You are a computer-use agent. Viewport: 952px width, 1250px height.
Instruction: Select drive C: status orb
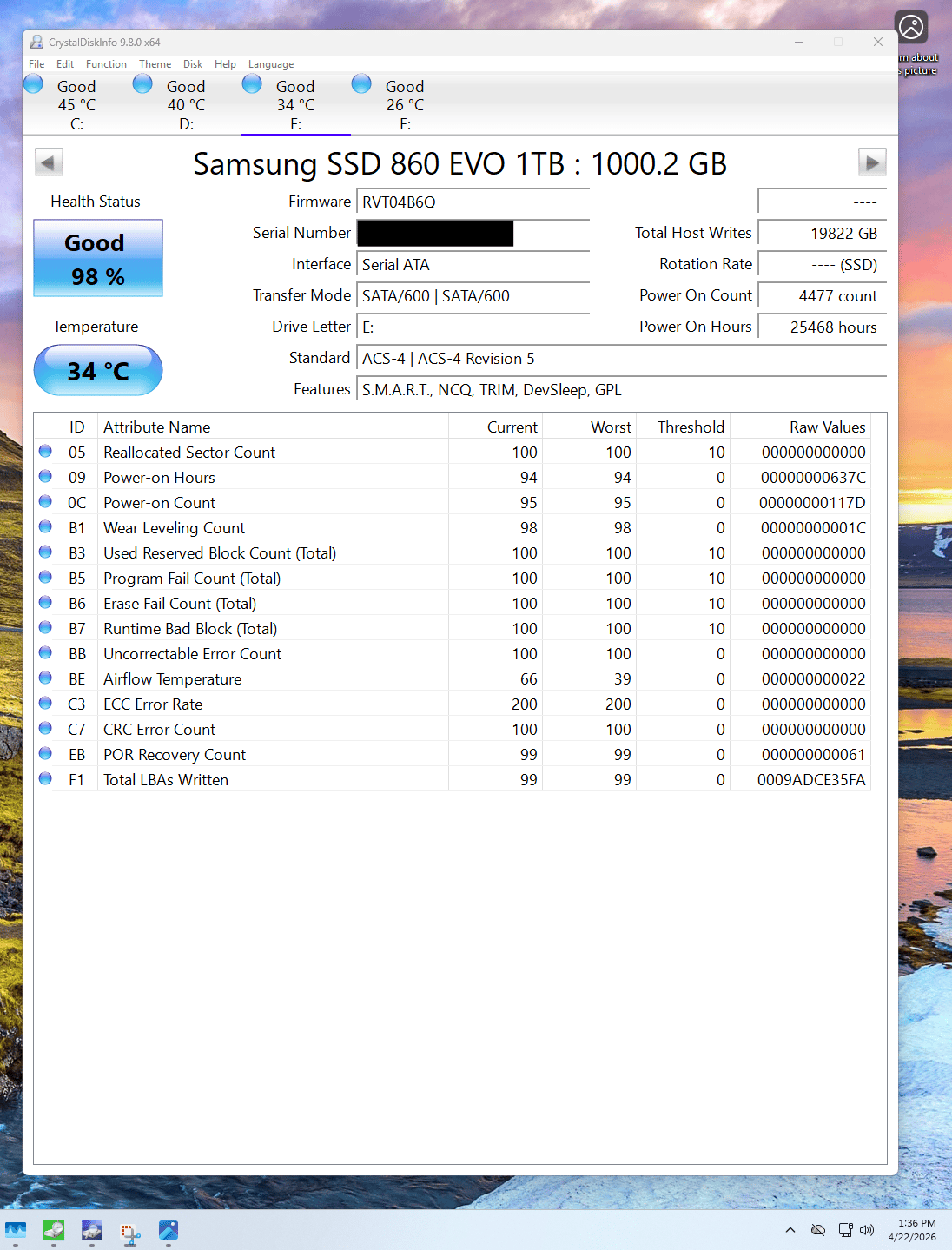point(34,84)
